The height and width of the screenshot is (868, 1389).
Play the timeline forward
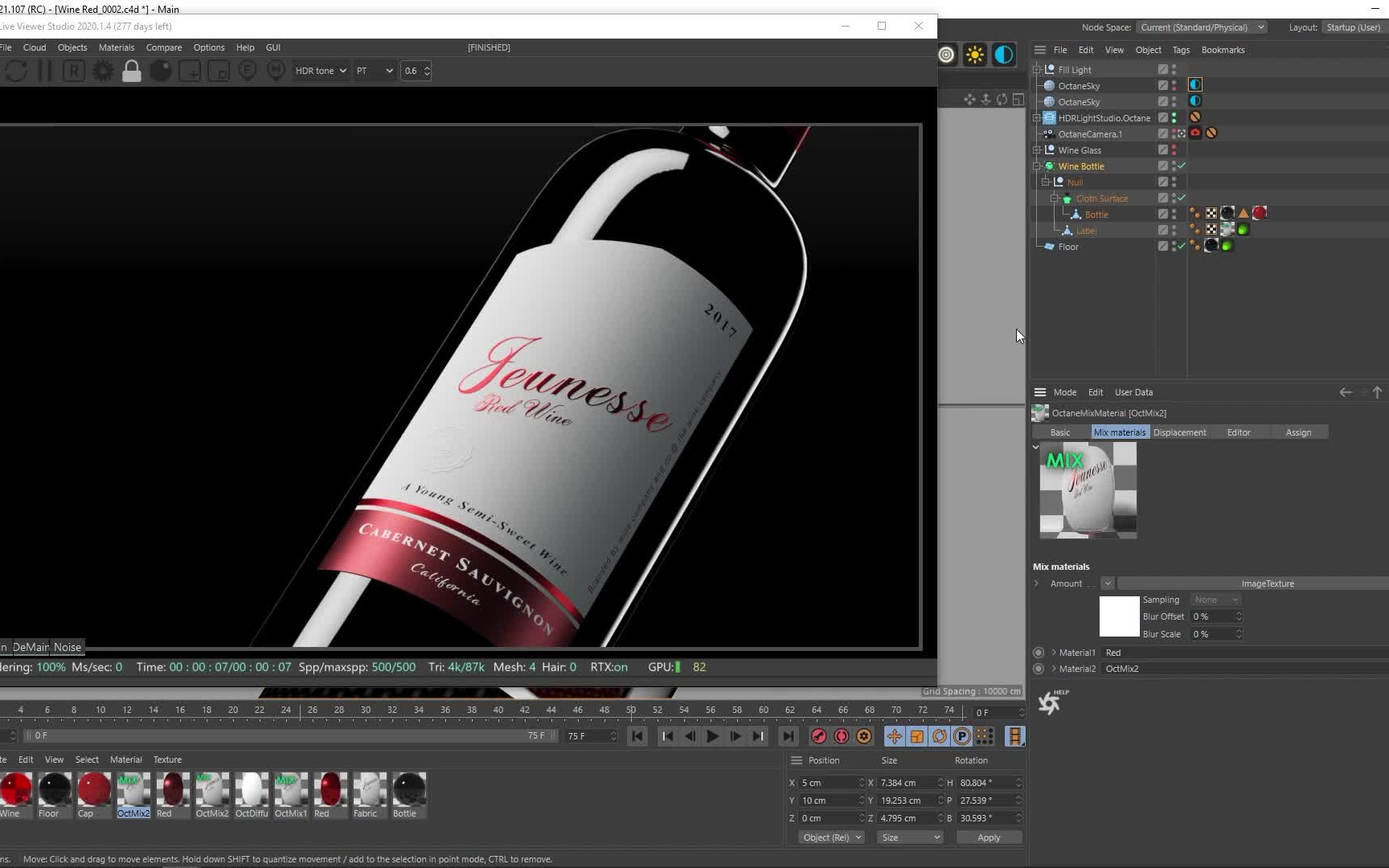click(x=712, y=736)
